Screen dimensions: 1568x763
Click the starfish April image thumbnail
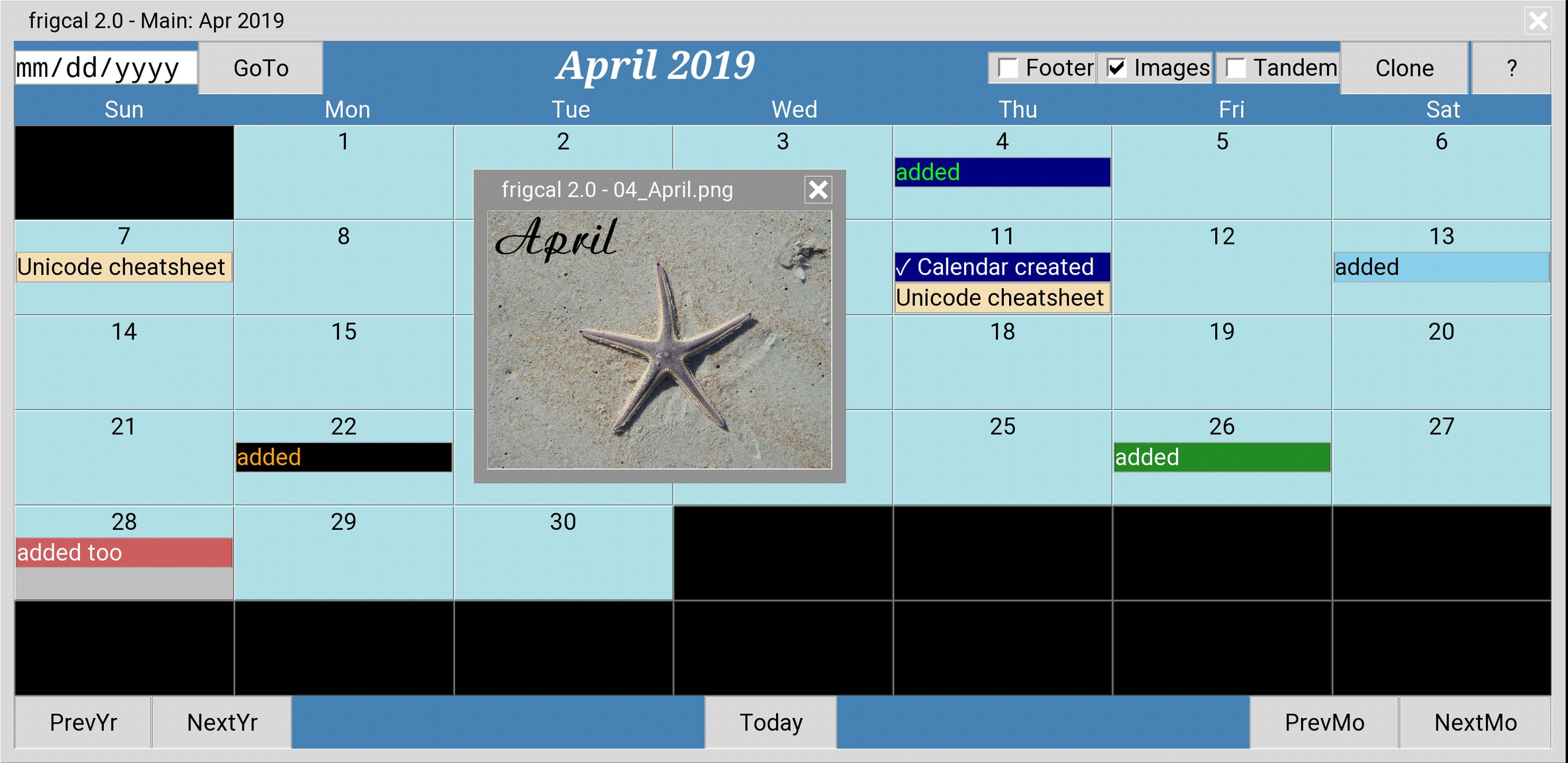660,340
